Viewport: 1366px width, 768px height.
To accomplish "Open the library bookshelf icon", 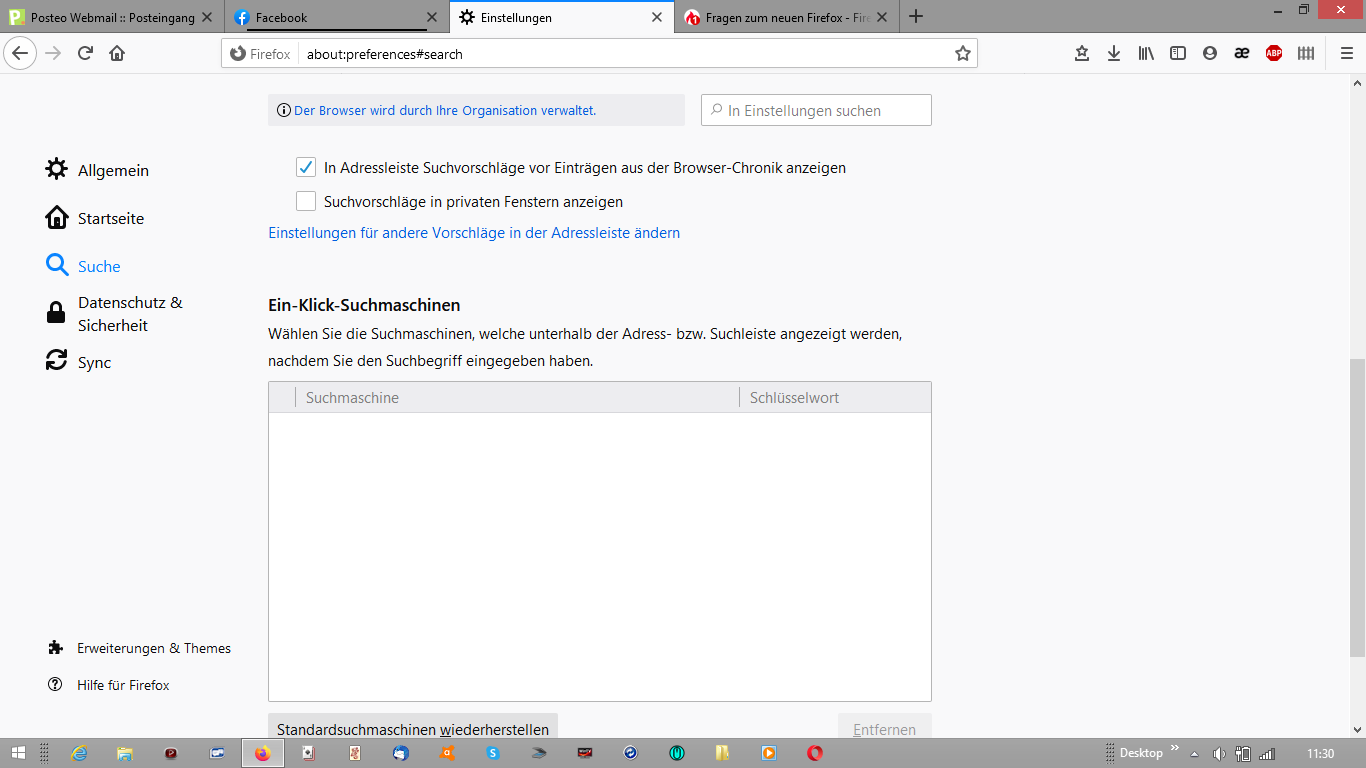I will tap(1146, 54).
